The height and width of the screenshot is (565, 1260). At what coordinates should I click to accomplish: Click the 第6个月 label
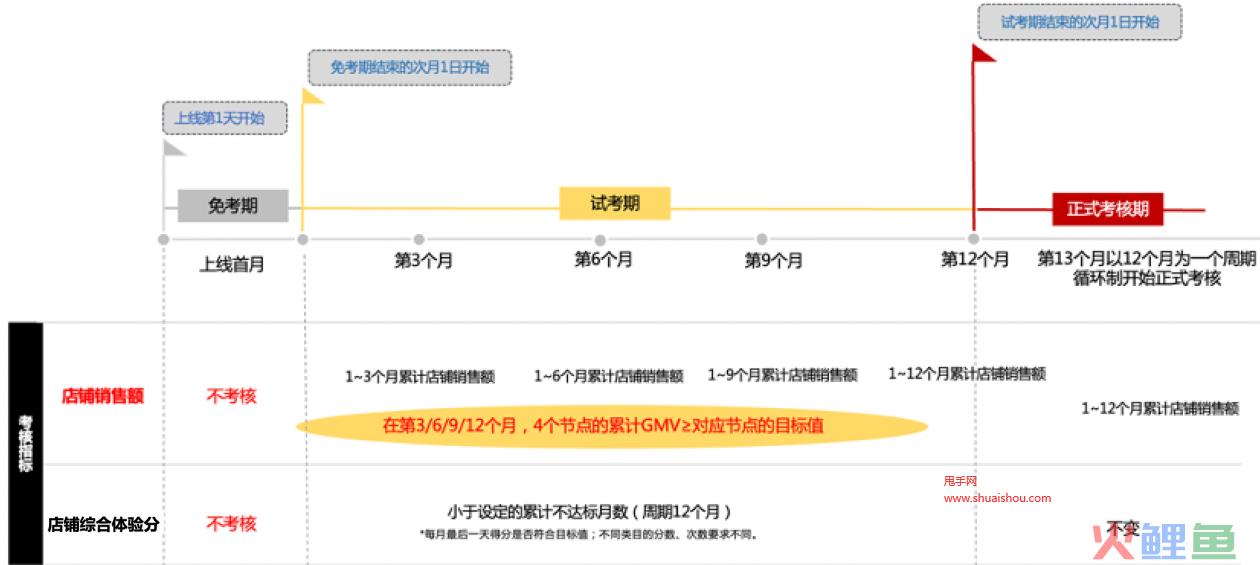click(x=603, y=260)
